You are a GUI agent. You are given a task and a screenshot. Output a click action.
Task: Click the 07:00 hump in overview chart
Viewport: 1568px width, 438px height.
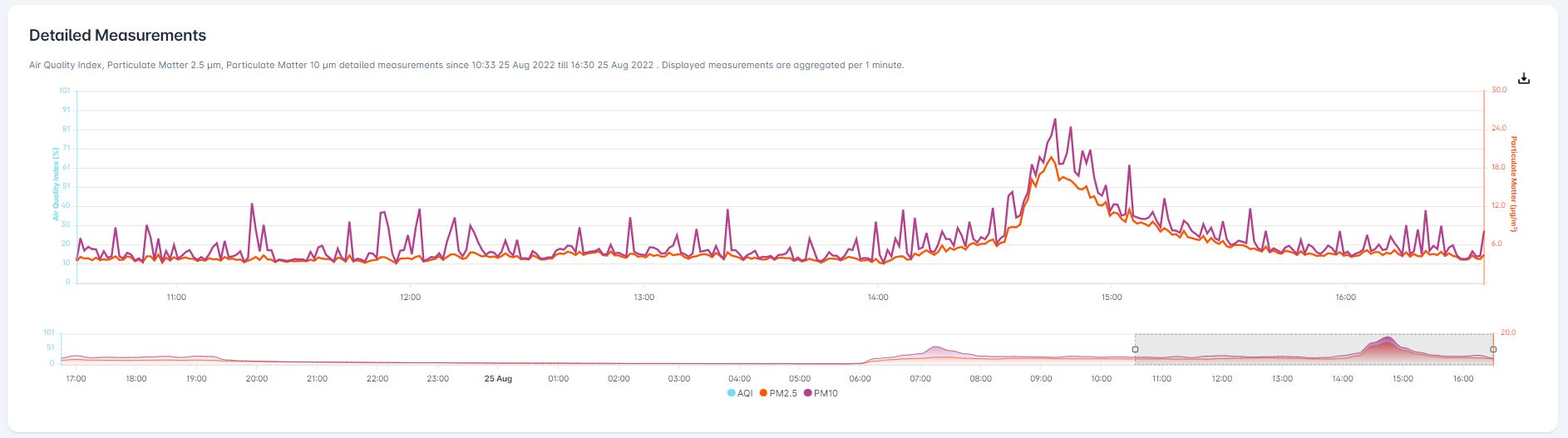point(936,350)
